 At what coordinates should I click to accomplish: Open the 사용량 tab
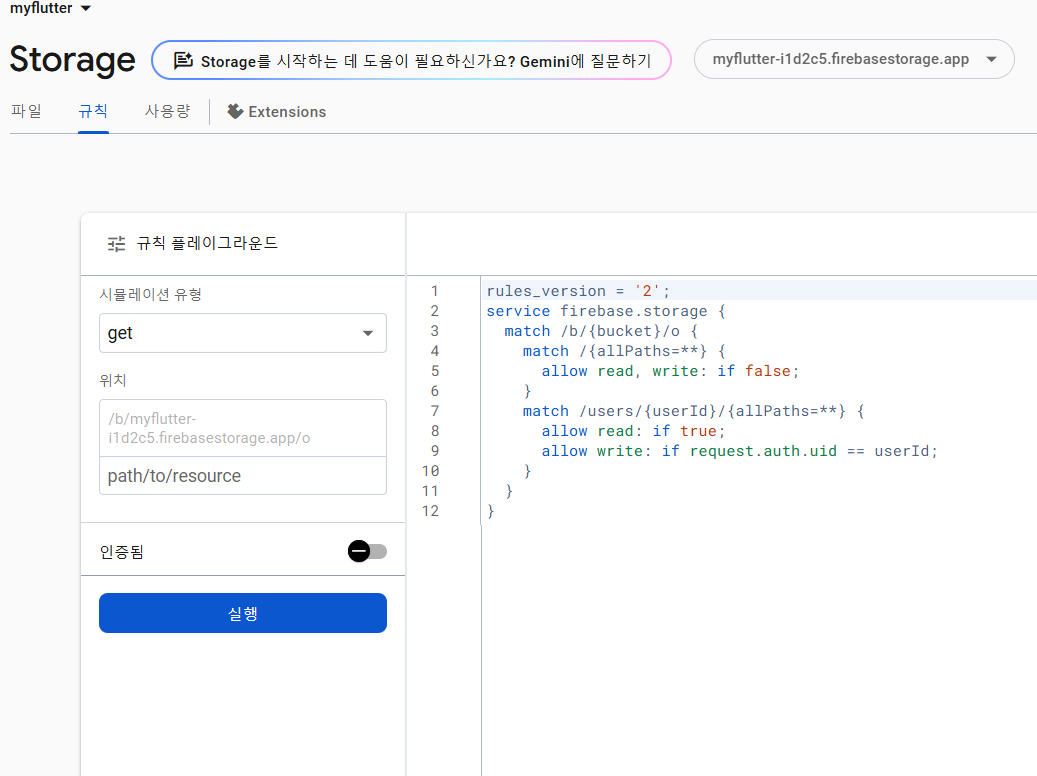(x=167, y=111)
